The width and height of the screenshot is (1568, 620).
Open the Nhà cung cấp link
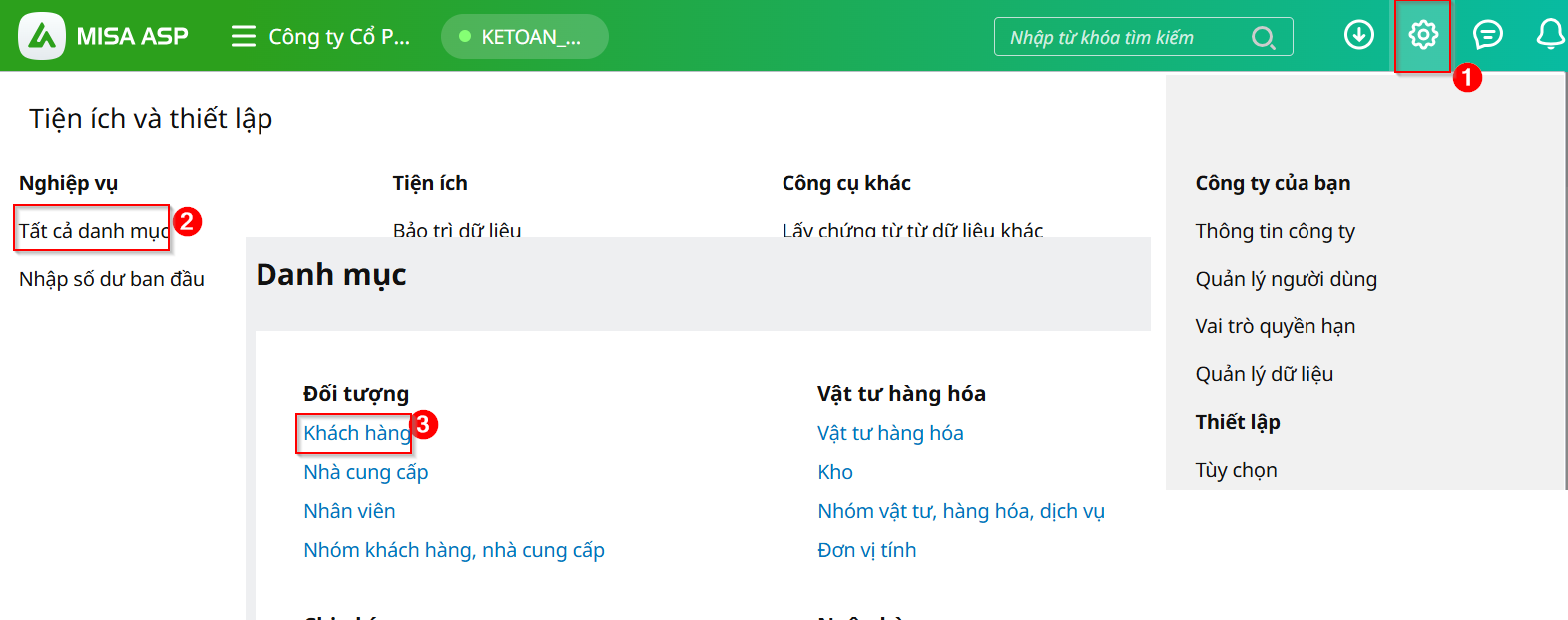(x=365, y=472)
